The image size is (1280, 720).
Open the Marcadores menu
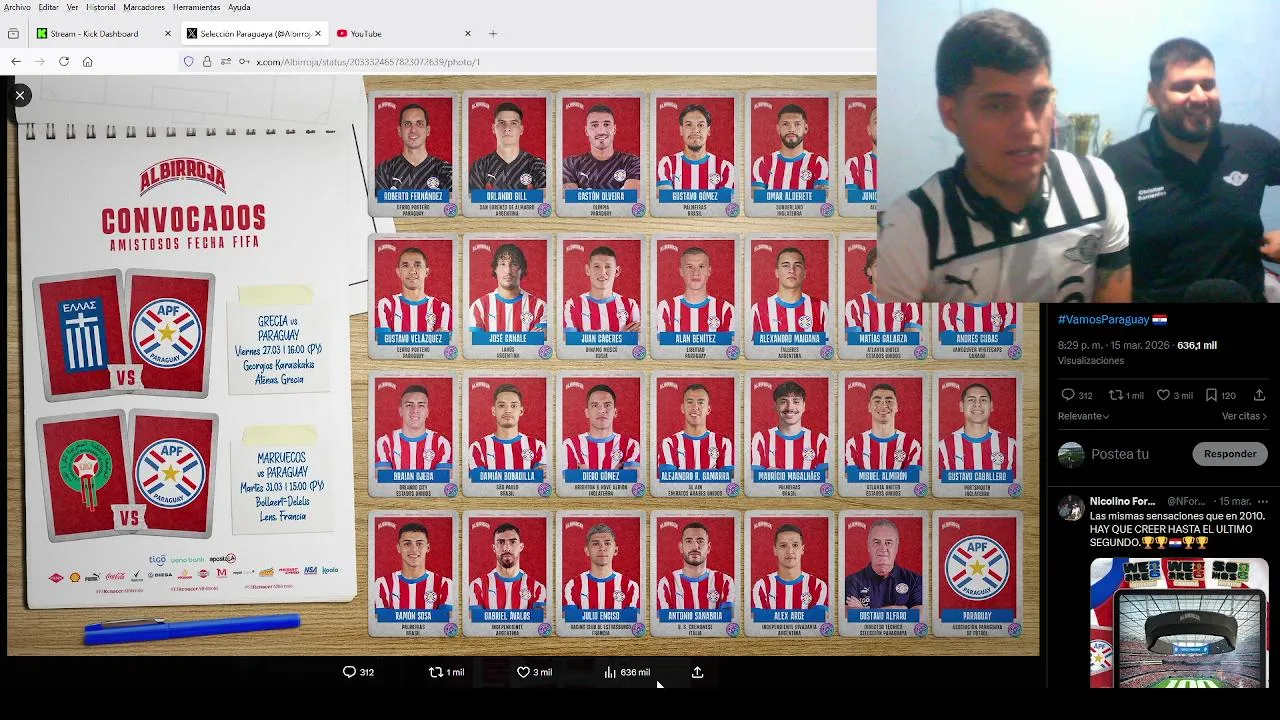pos(144,7)
